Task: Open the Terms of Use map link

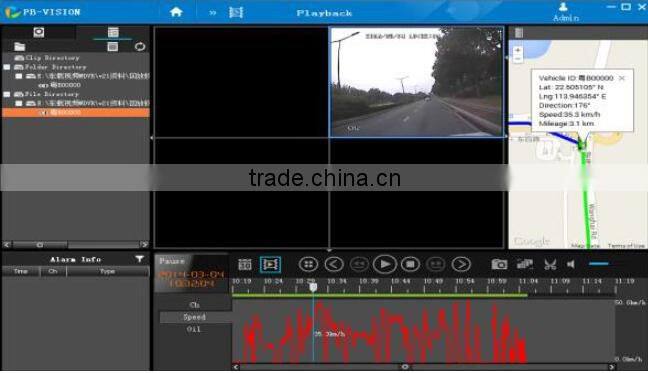Action: 626,246
